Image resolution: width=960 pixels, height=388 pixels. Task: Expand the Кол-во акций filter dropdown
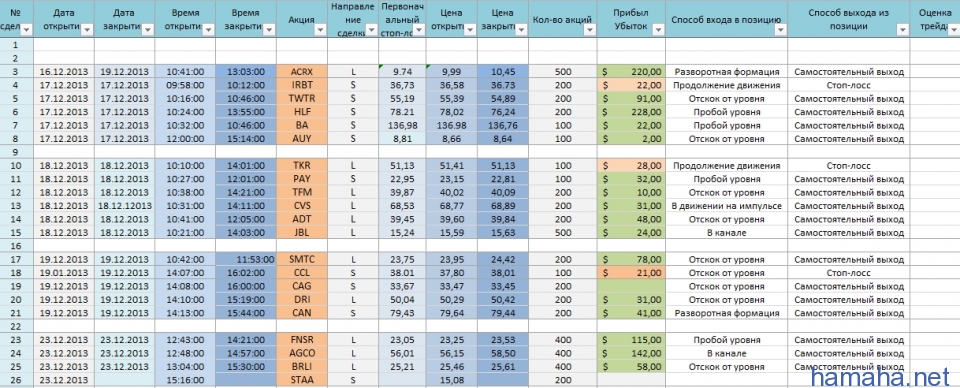tap(591, 29)
